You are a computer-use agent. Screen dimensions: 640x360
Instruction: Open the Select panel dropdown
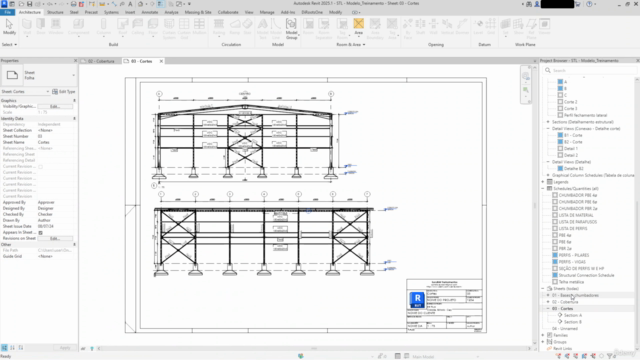(9, 44)
